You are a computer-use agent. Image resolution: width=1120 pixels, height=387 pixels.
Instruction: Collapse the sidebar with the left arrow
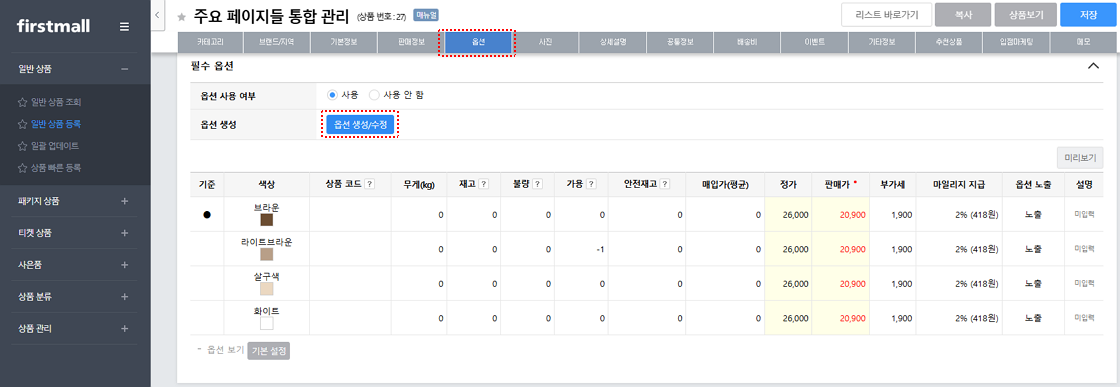point(157,14)
